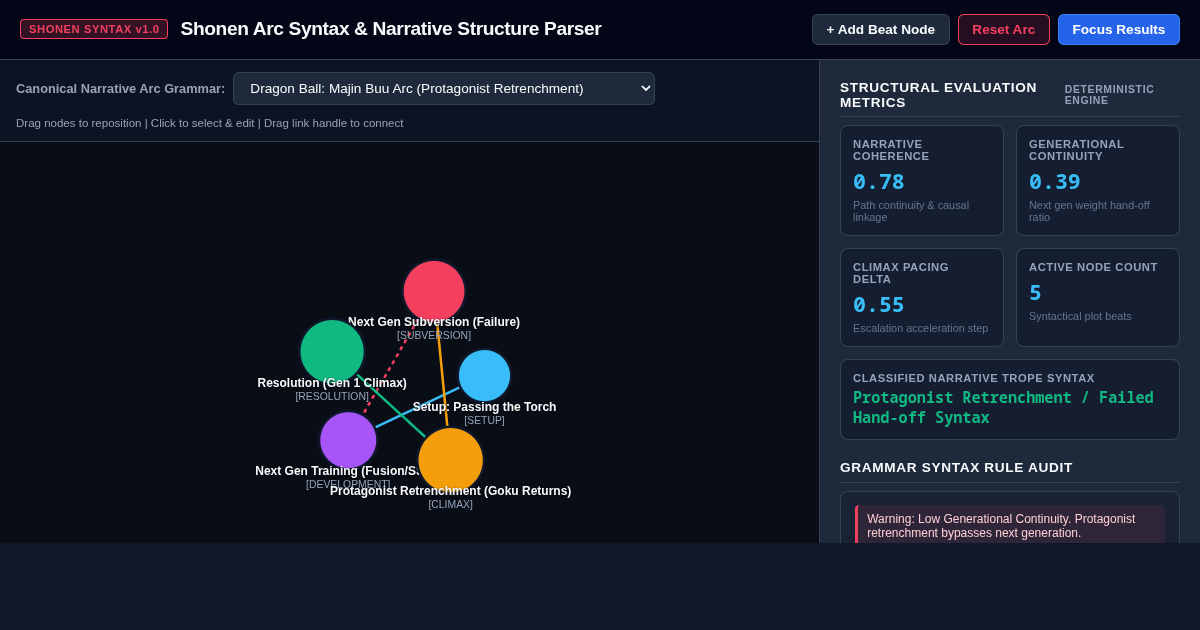Click the [RESOLUTION] tag label
This screenshot has height=630, width=1200.
[332, 396]
